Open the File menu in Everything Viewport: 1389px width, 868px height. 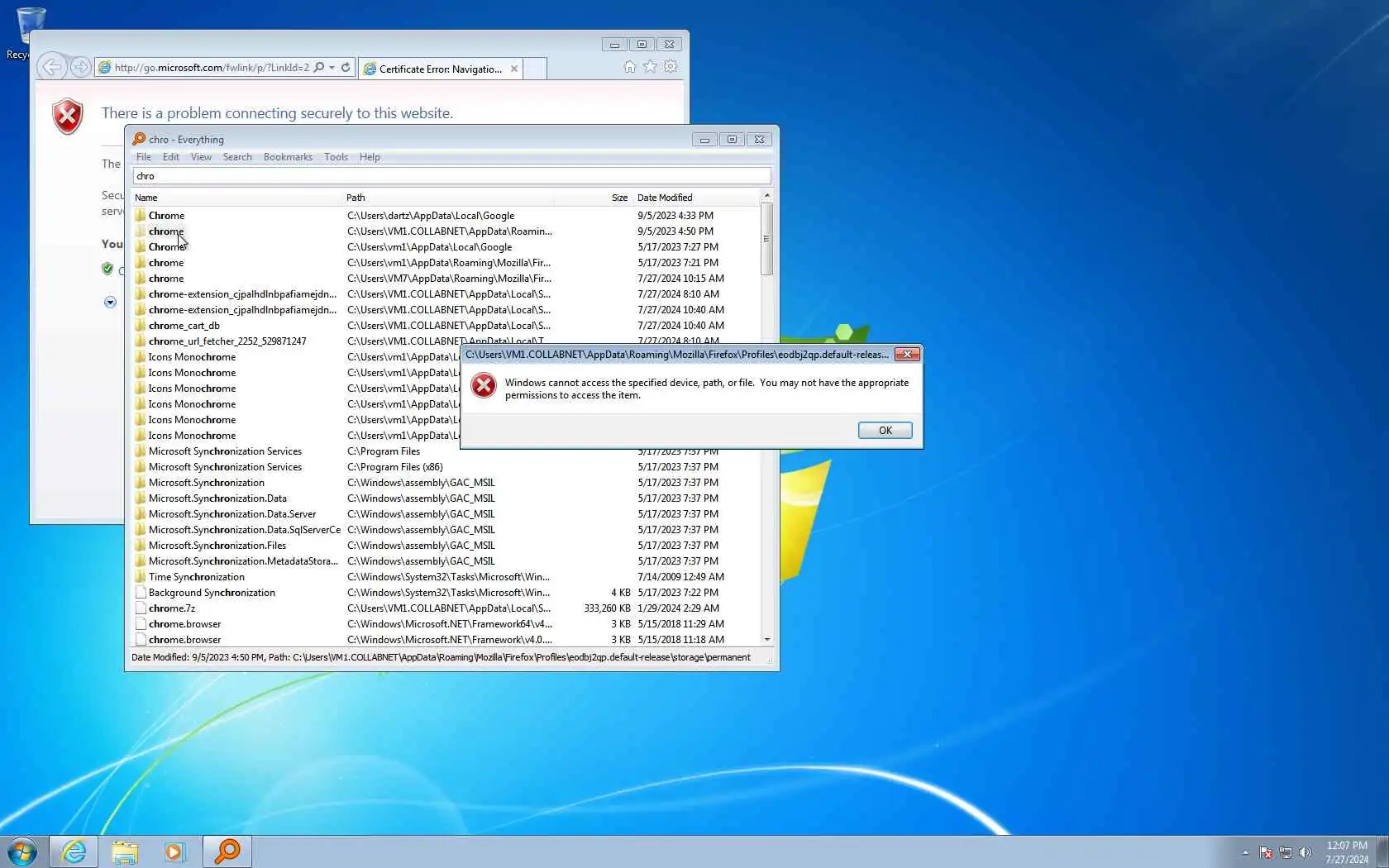(144, 157)
